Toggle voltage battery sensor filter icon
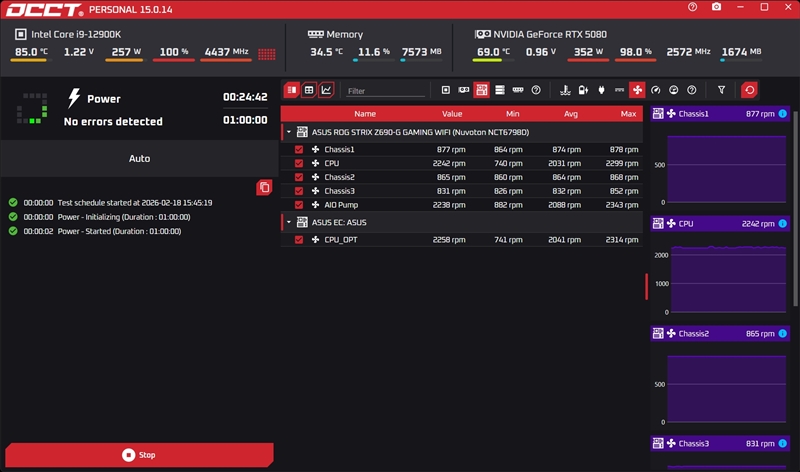 point(583,90)
